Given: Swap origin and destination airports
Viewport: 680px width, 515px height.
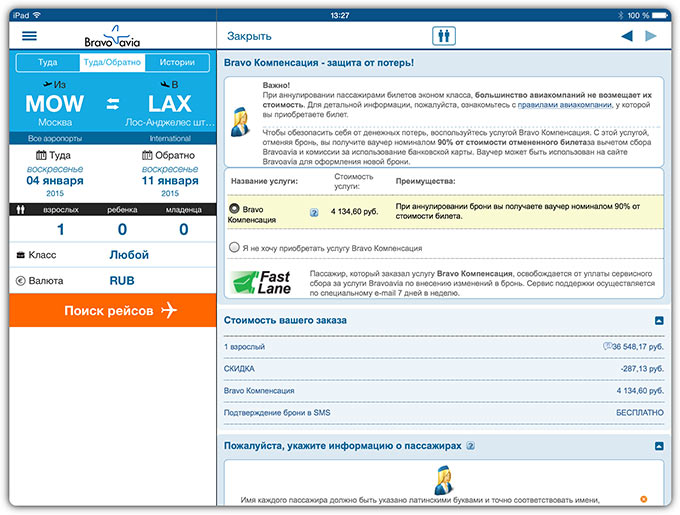Looking at the screenshot, I should click(x=113, y=104).
